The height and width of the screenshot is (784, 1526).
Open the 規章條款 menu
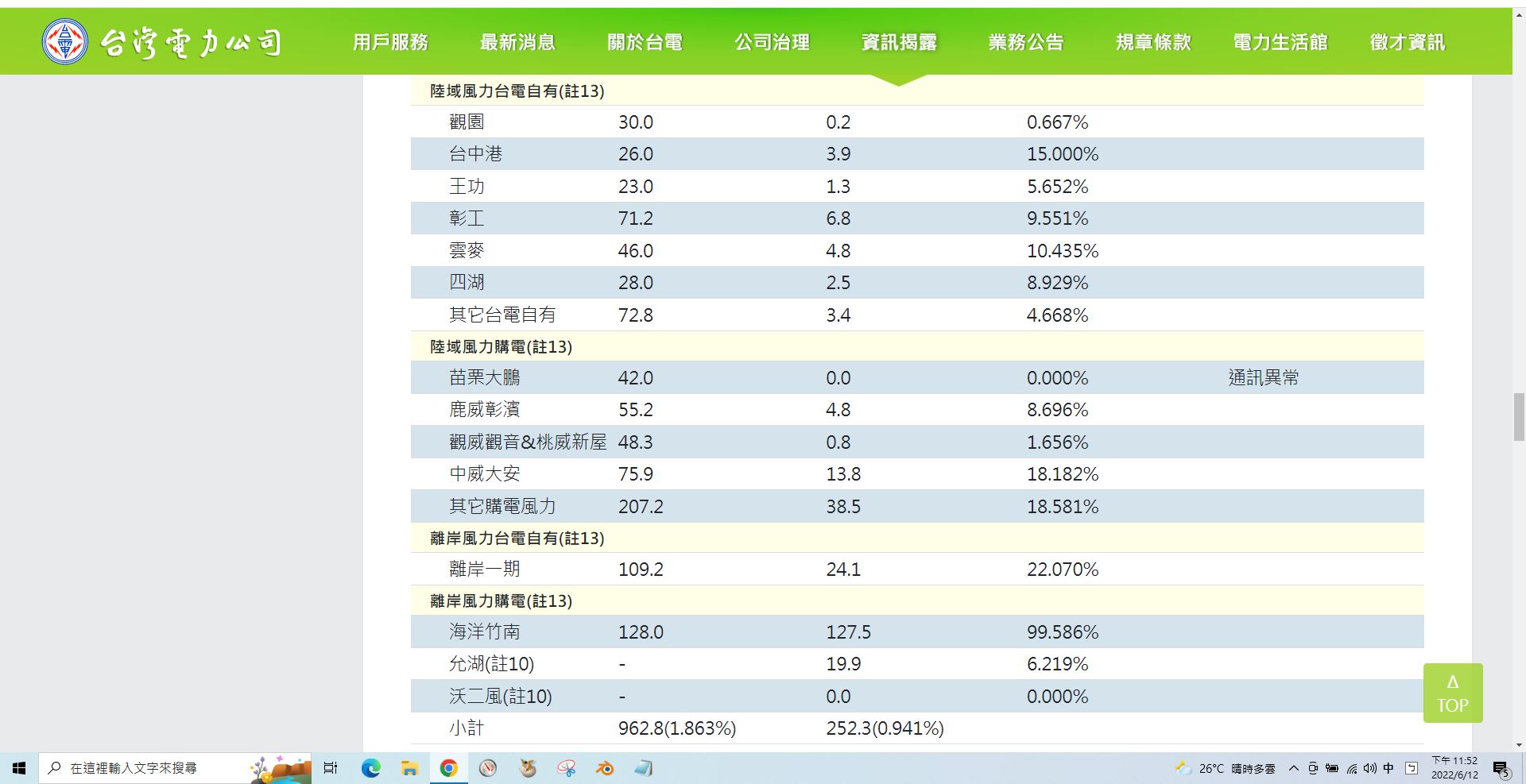pos(1153,42)
